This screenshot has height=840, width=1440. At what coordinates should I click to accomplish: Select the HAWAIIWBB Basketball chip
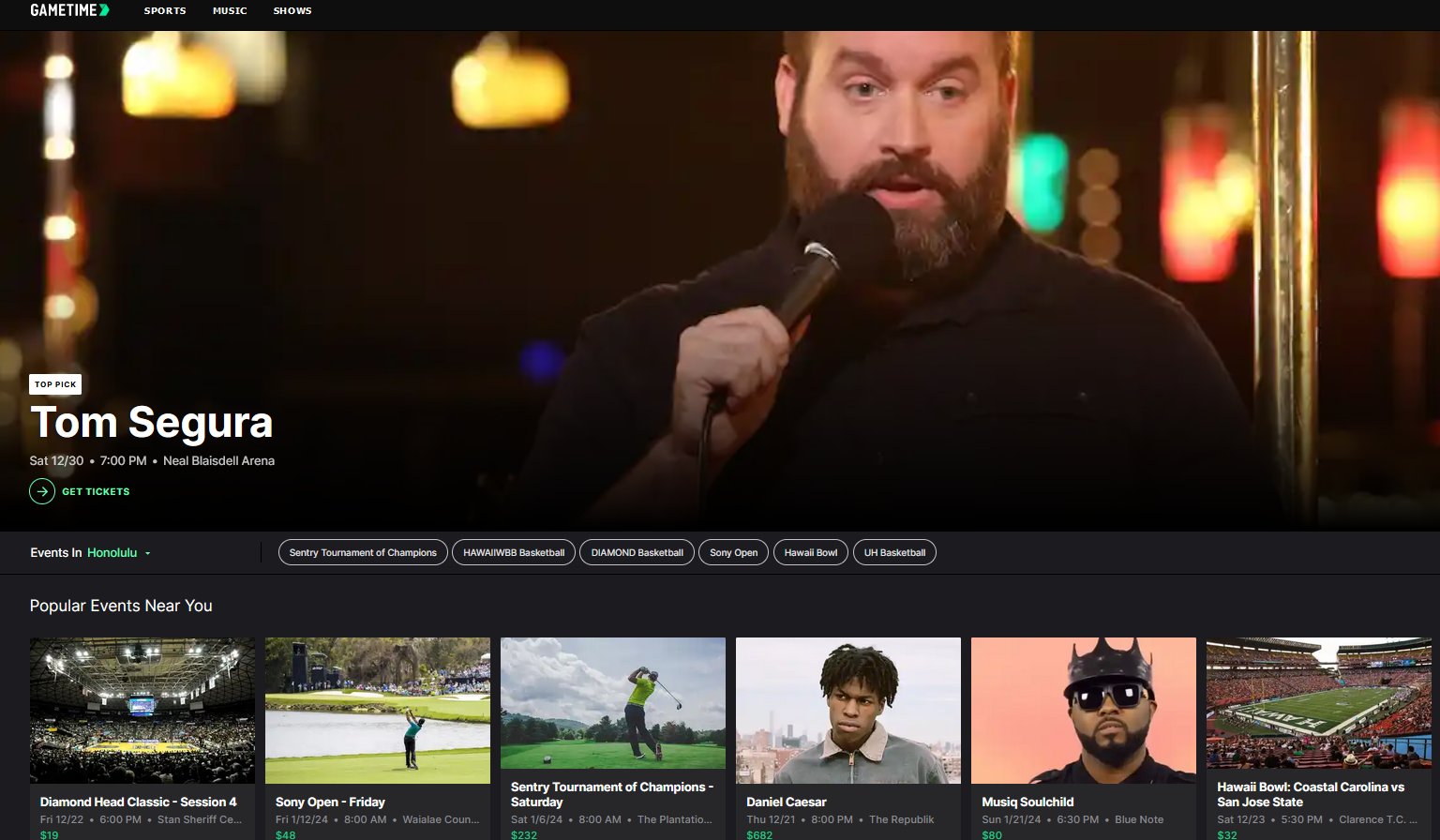514,553
